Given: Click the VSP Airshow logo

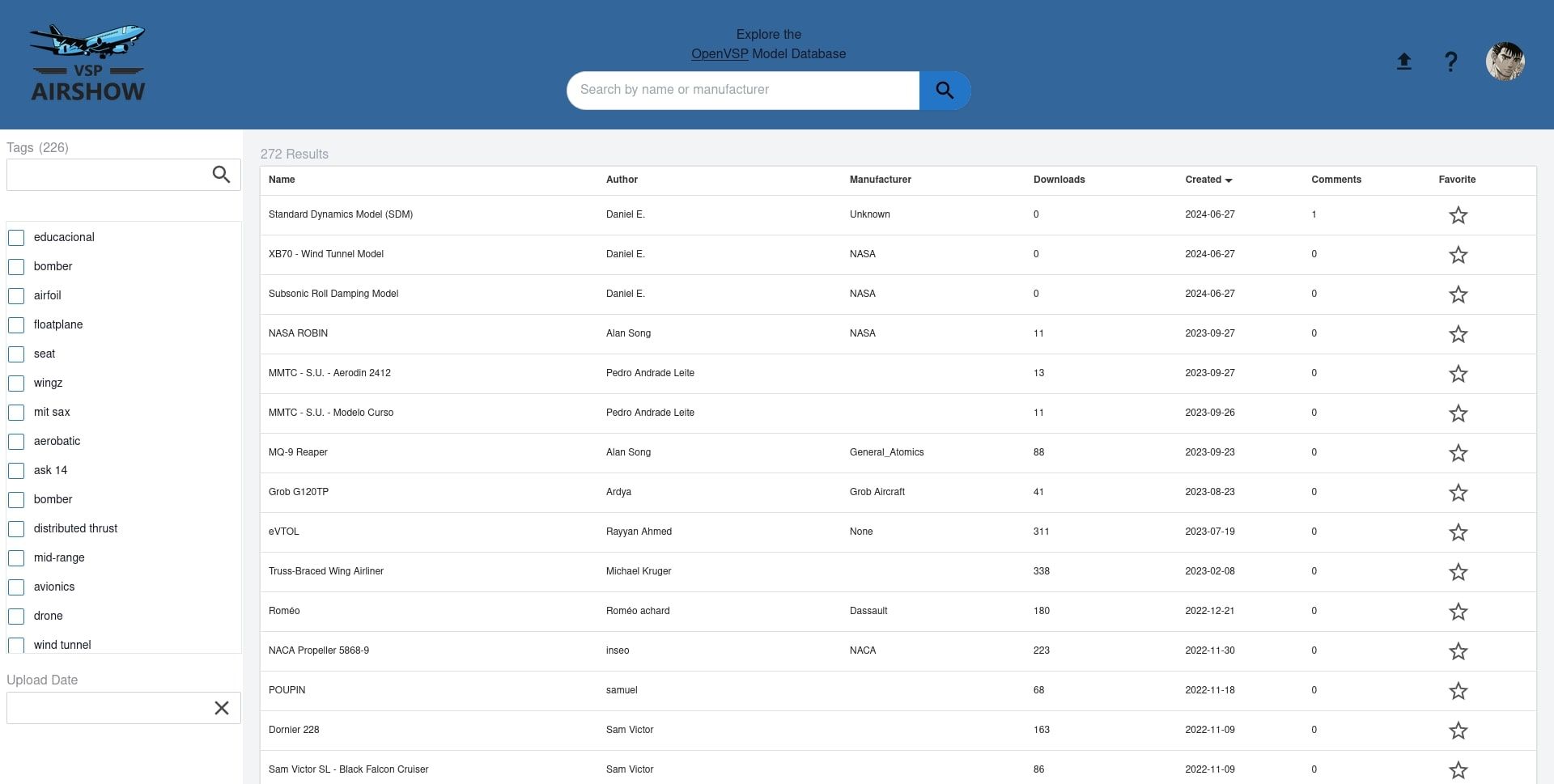Looking at the screenshot, I should pos(87,63).
